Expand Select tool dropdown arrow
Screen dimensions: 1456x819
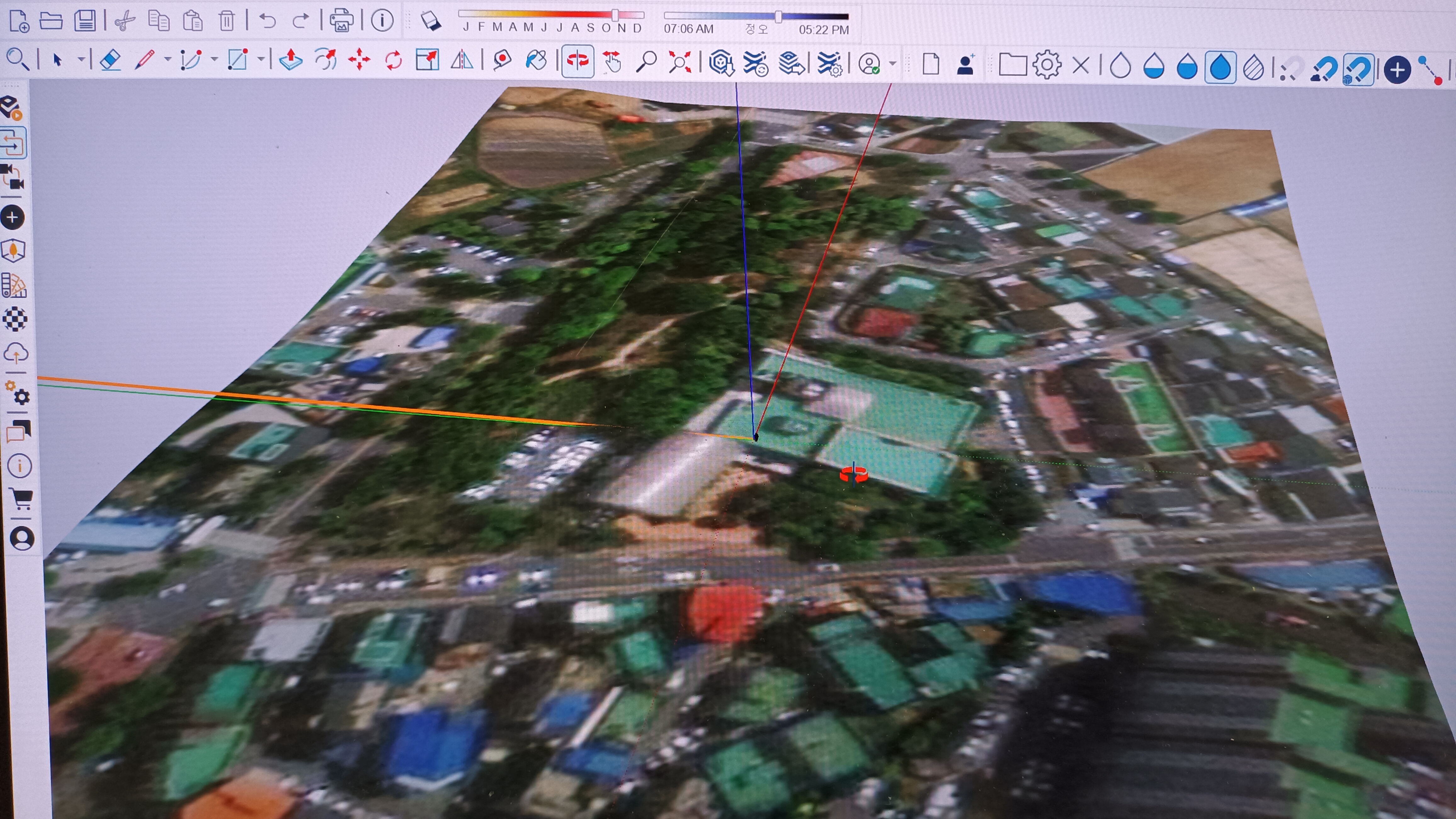click(x=81, y=59)
